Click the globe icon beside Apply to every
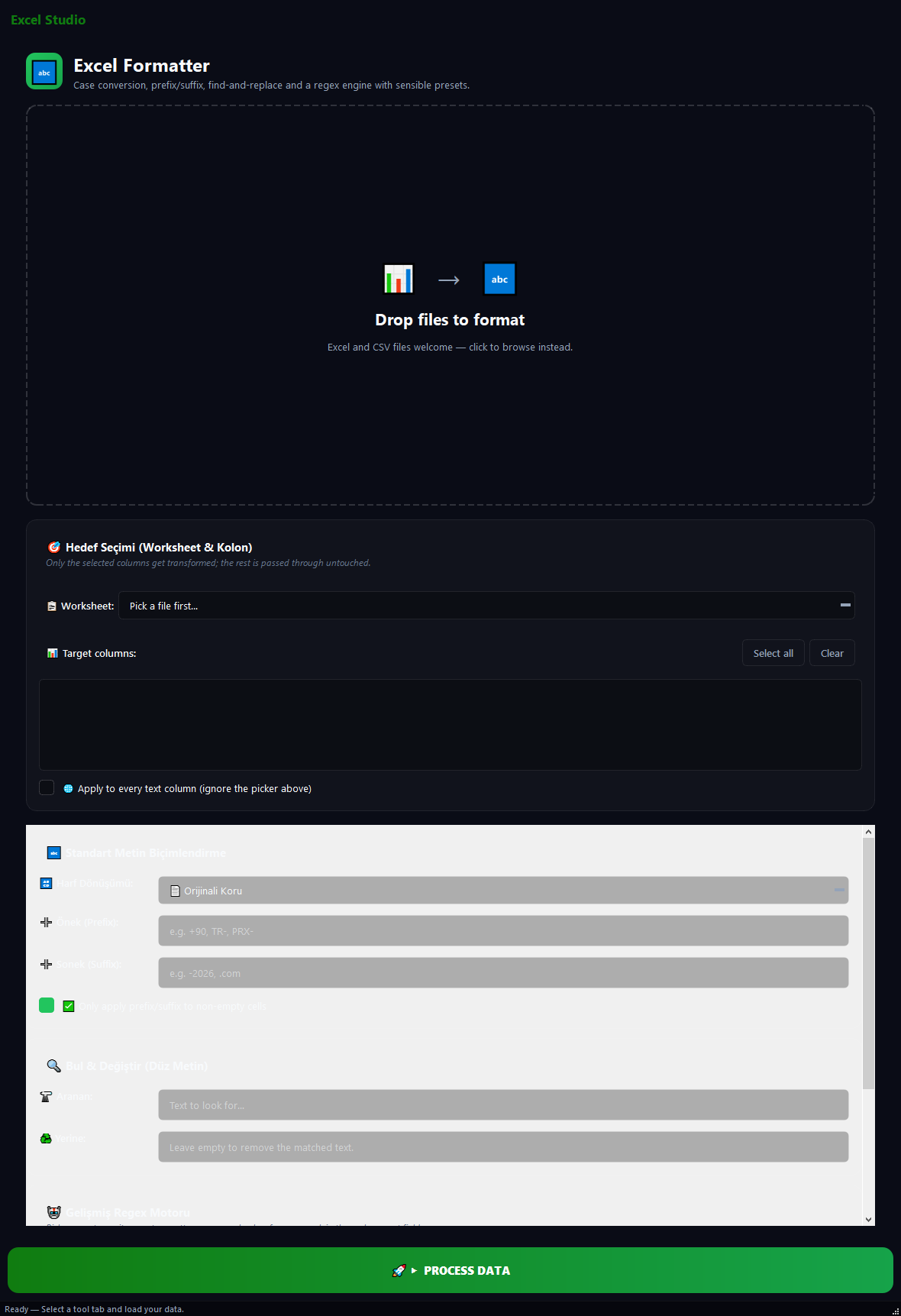Viewport: 901px width, 1316px height. [x=68, y=788]
